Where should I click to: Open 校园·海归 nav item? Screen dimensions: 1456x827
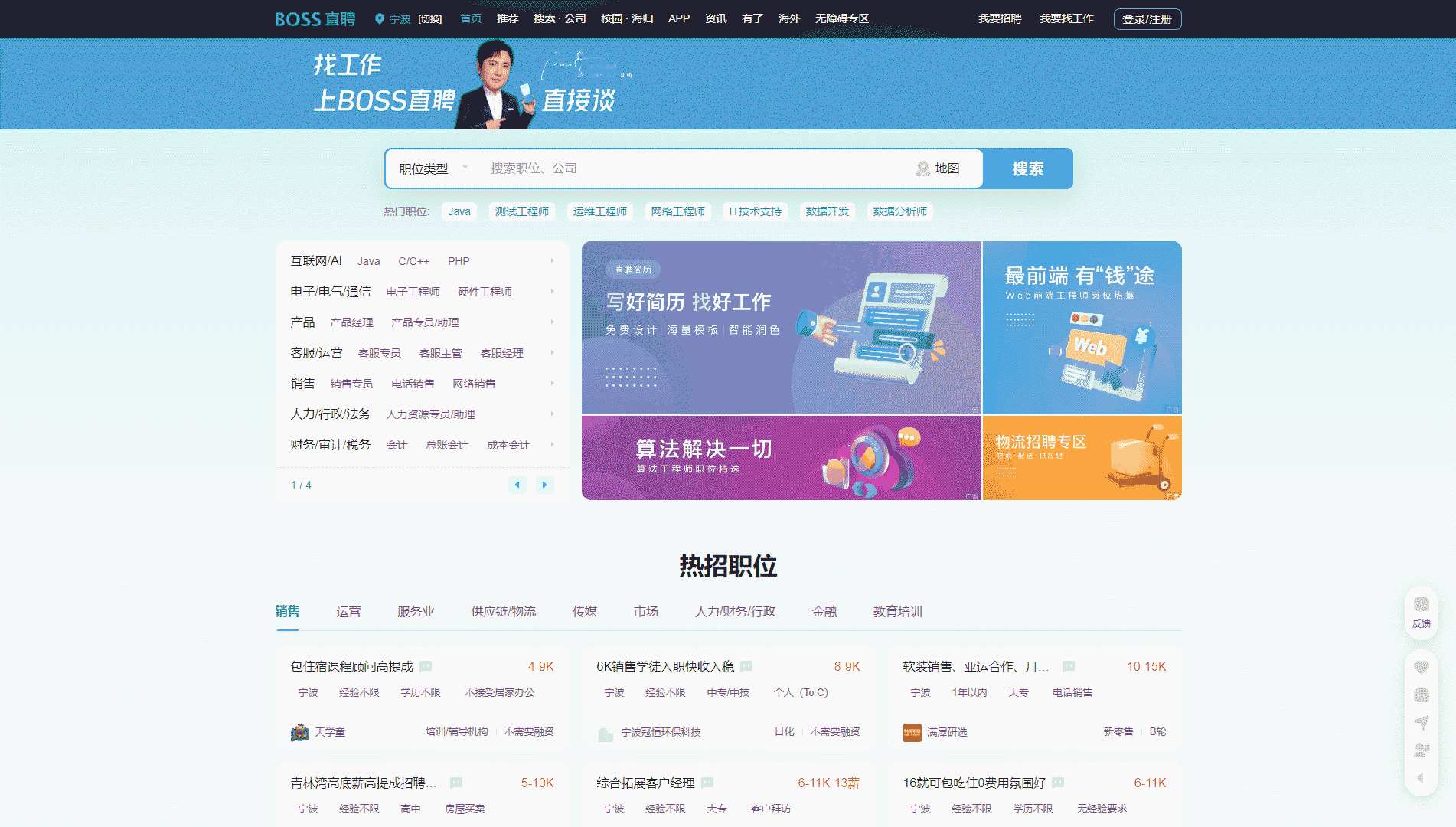pyautogui.click(x=627, y=18)
